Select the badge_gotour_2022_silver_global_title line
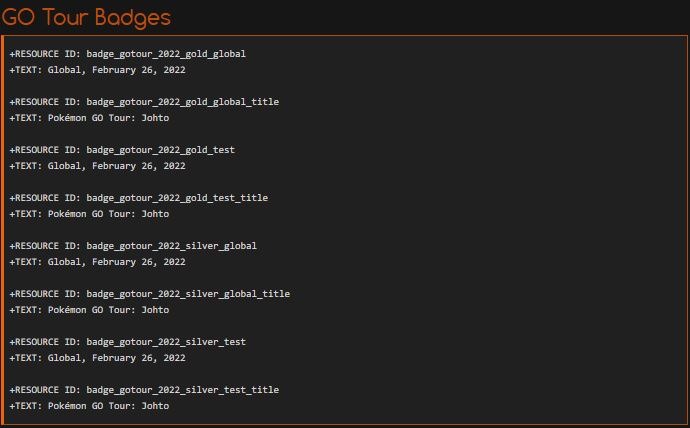This screenshot has width=690, height=428. (150, 294)
